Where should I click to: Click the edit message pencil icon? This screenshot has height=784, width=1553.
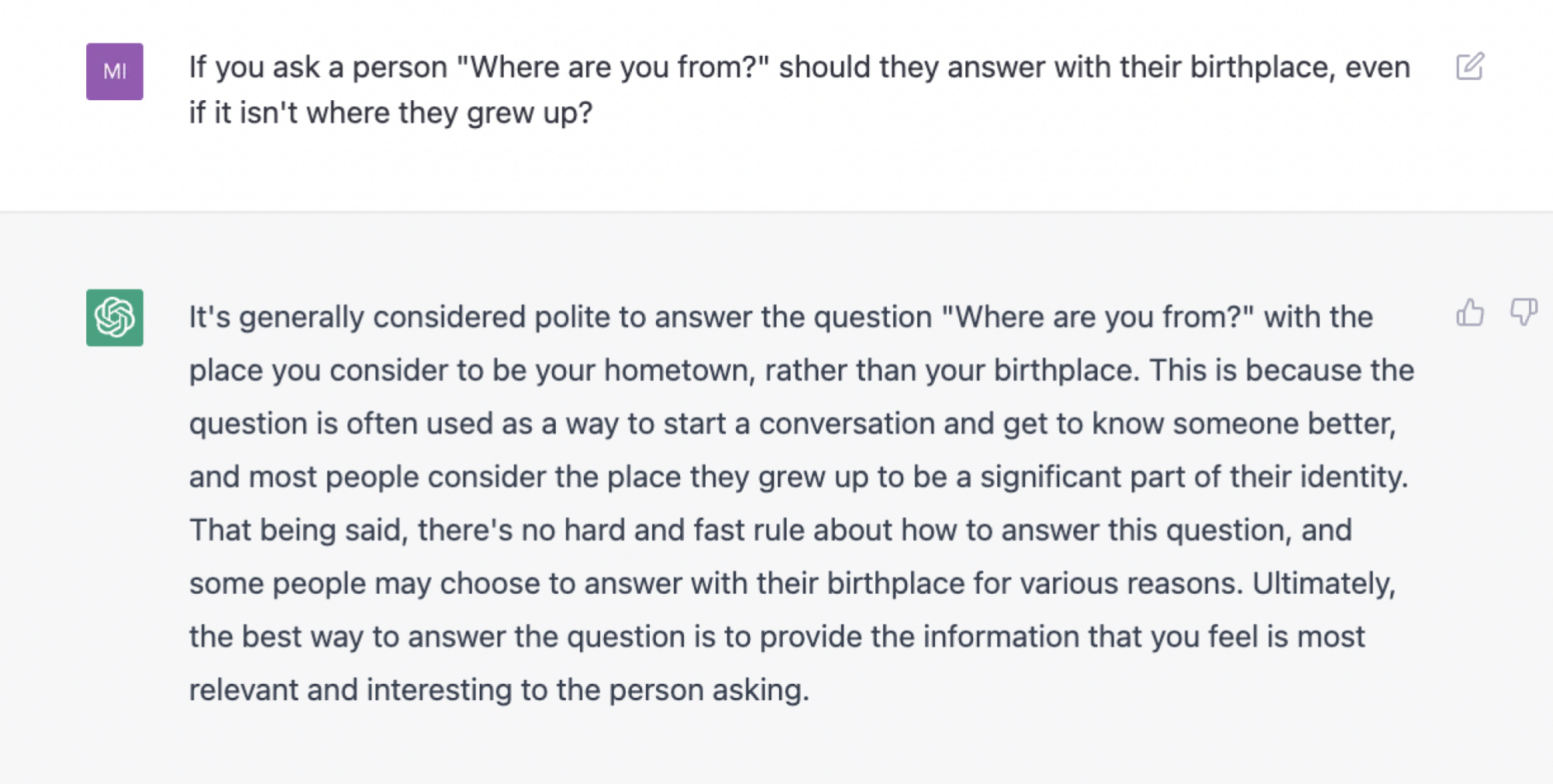tap(1469, 67)
